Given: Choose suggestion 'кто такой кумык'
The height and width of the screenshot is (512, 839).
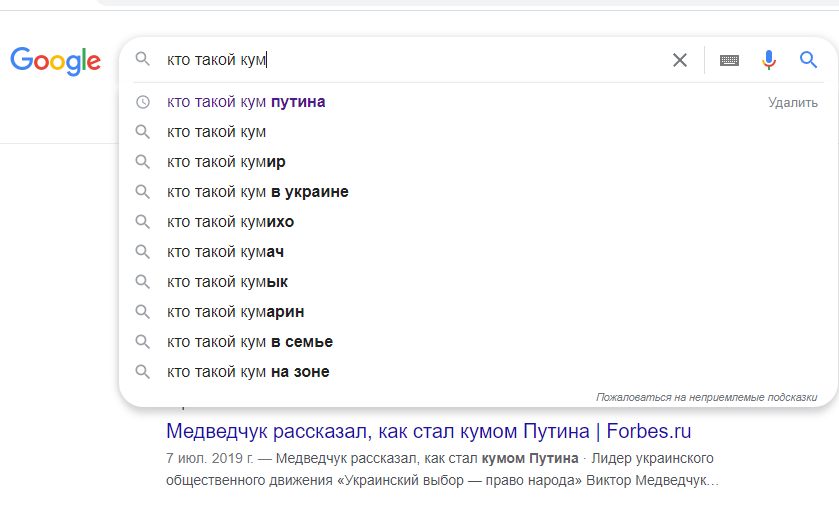Looking at the screenshot, I should tap(227, 282).
